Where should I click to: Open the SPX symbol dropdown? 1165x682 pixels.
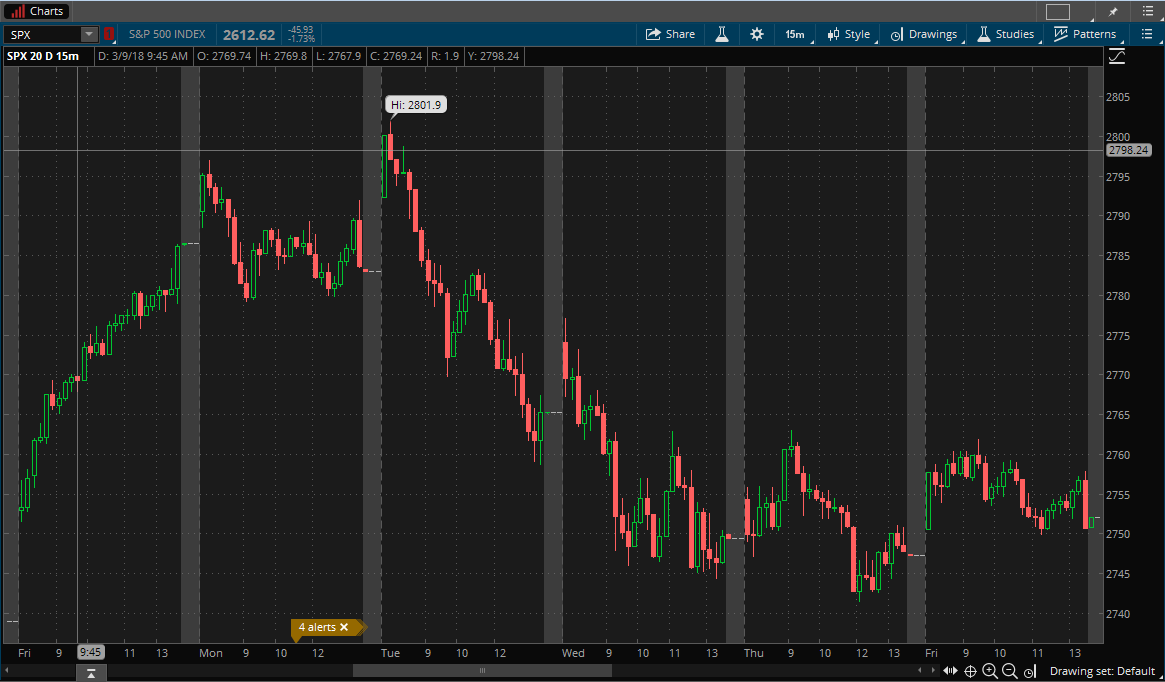(88, 33)
